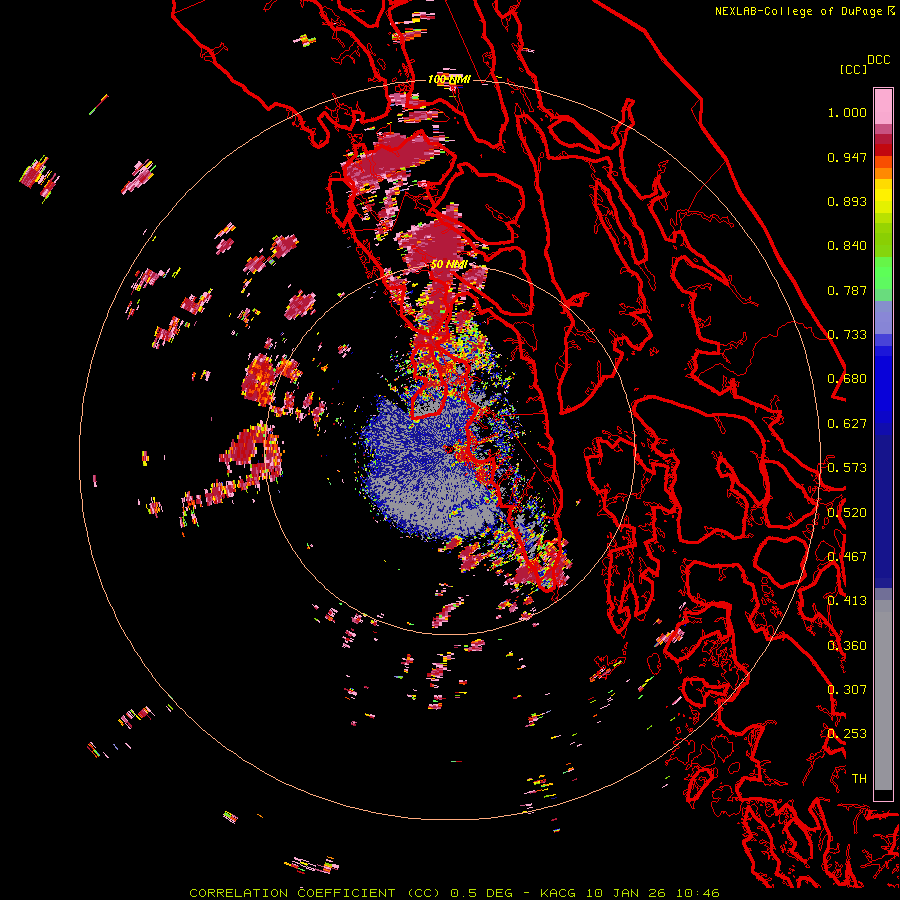Click the Correlation Coefficient KACG caption text
The width and height of the screenshot is (900, 900).
[x=454, y=893]
